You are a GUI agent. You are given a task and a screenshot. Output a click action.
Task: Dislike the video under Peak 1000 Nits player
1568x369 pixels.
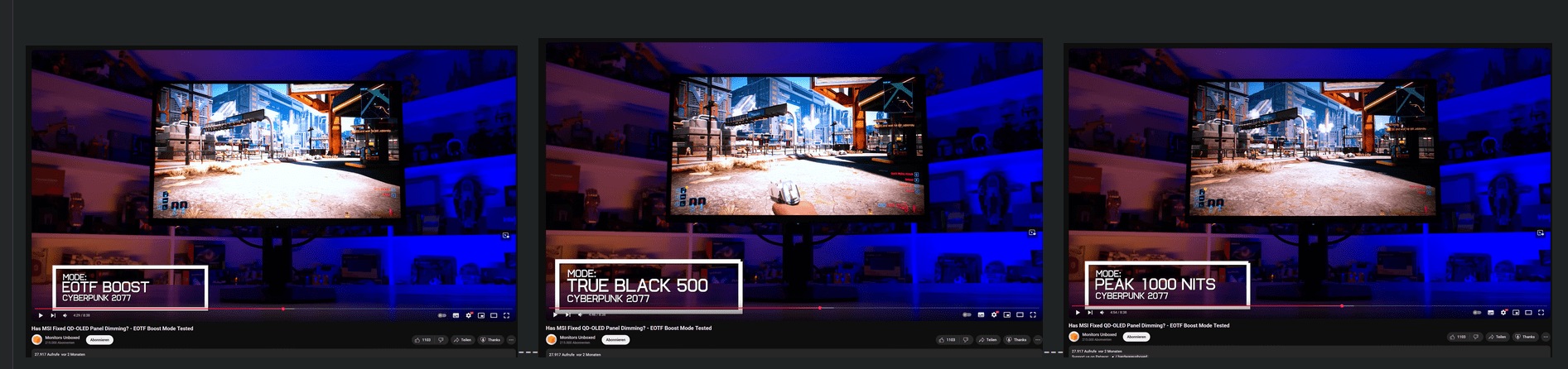[1476, 337]
